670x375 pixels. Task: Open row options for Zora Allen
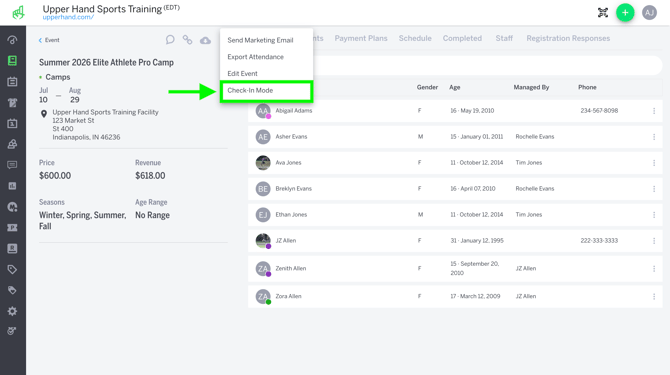coord(654,296)
